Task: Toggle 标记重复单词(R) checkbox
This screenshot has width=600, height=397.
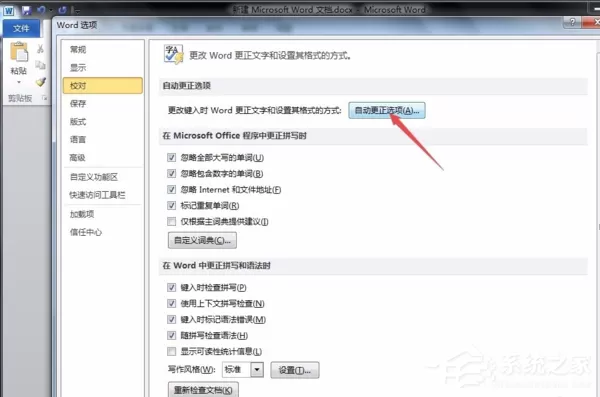Action: [x=171, y=206]
